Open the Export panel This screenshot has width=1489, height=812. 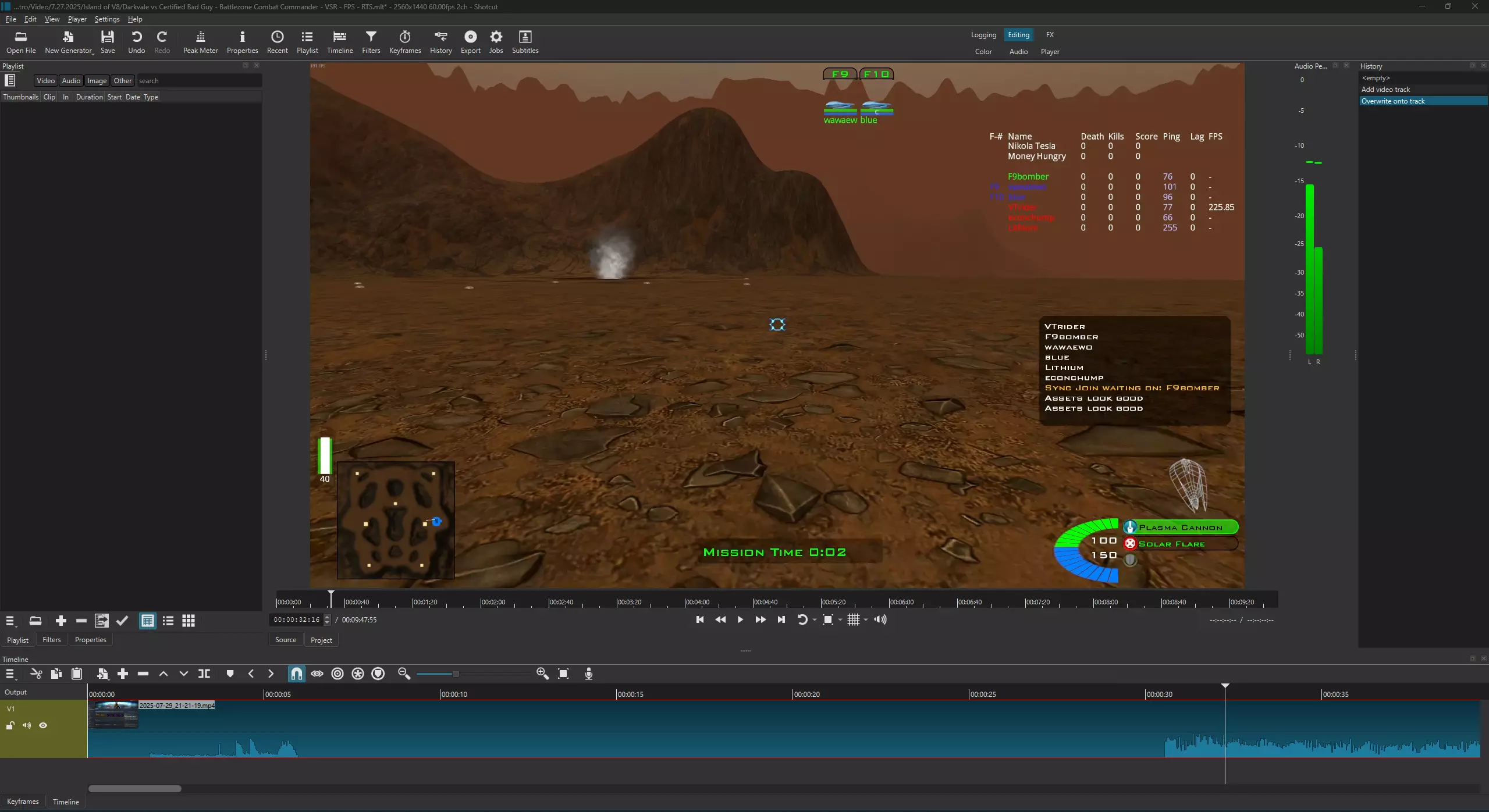(470, 42)
